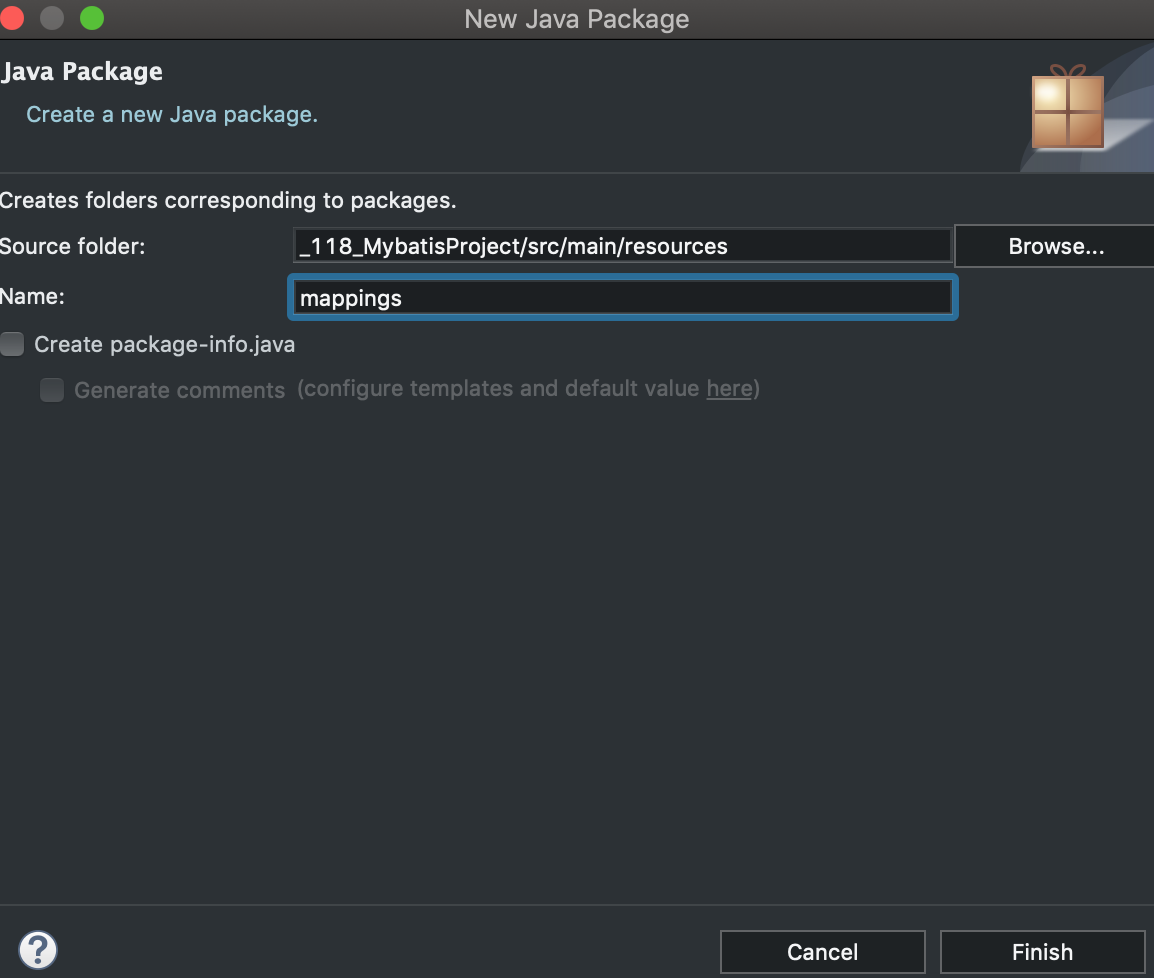Click the 'New Java Package' window title
Screen dimensions: 1154x978
(x=577, y=19)
